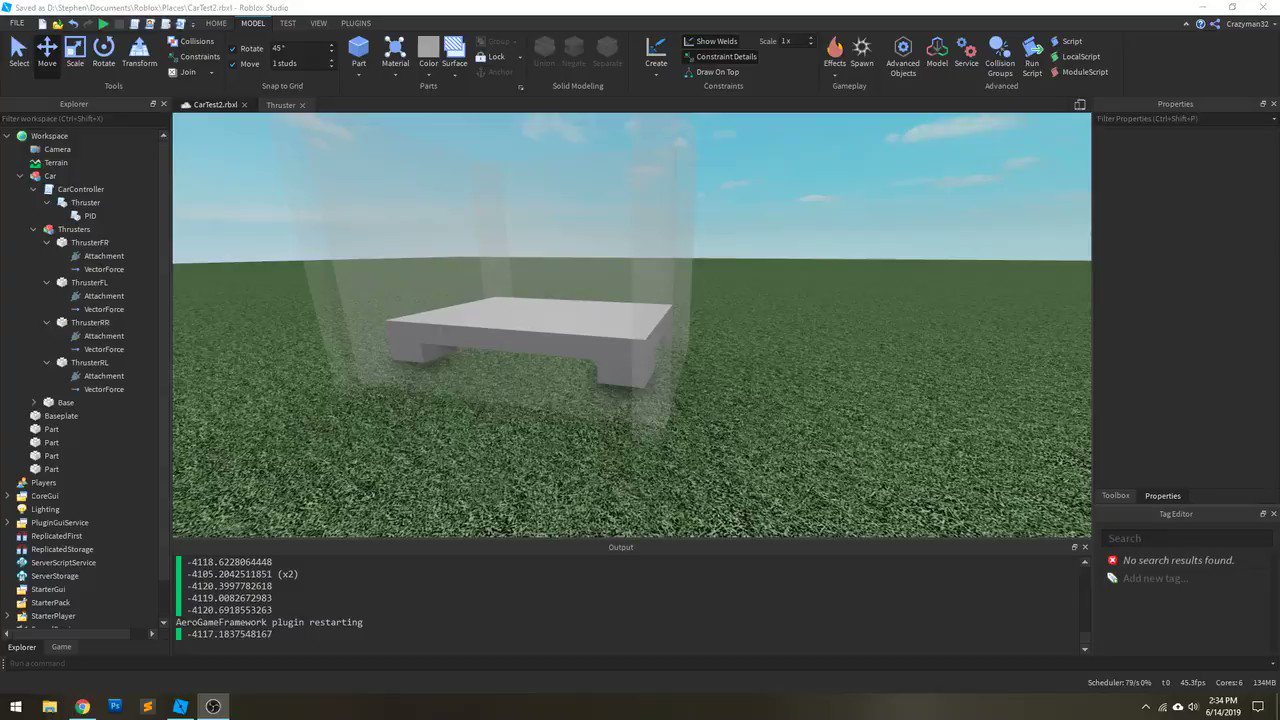Open the Transform tool
The height and width of the screenshot is (720, 1280).
pos(139,50)
